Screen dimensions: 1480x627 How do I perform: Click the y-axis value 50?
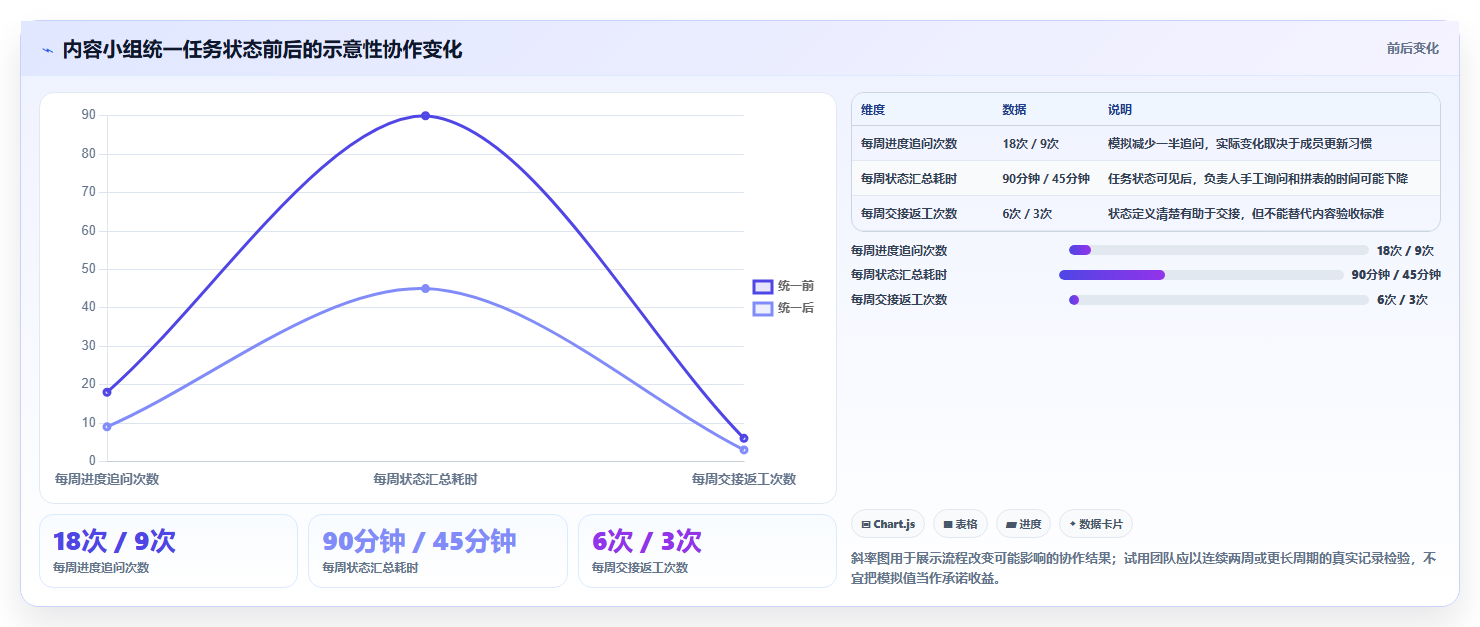coord(88,269)
